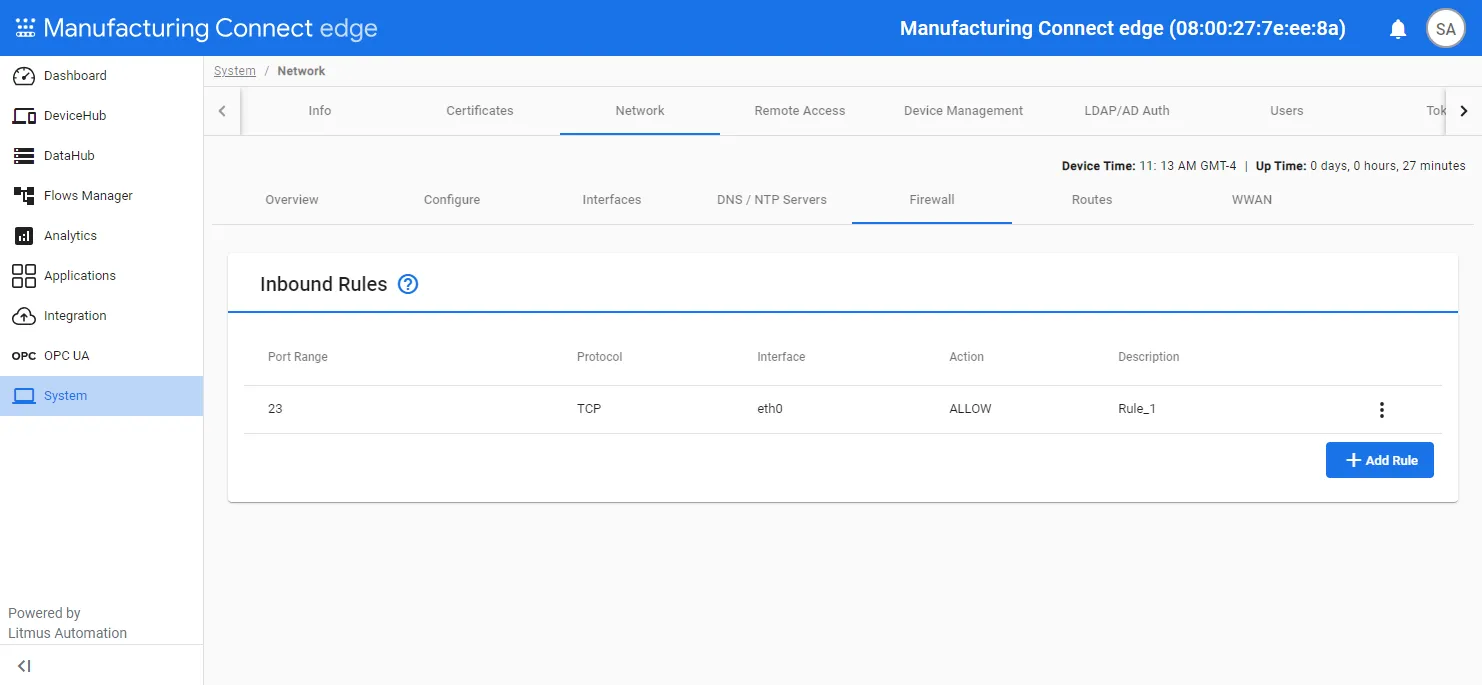The image size is (1482, 685).
Task: Follow the System breadcrumb link
Action: tap(235, 71)
